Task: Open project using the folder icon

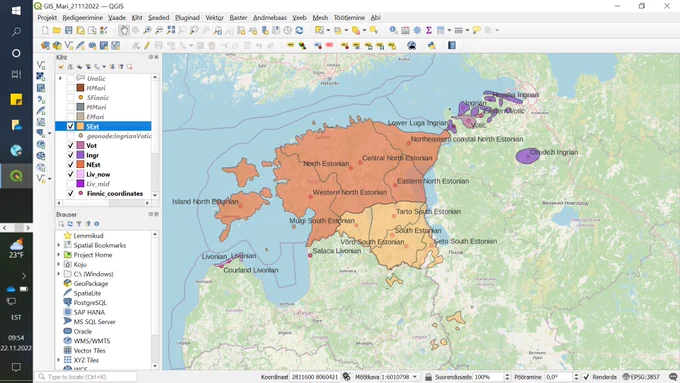Action: click(x=57, y=30)
